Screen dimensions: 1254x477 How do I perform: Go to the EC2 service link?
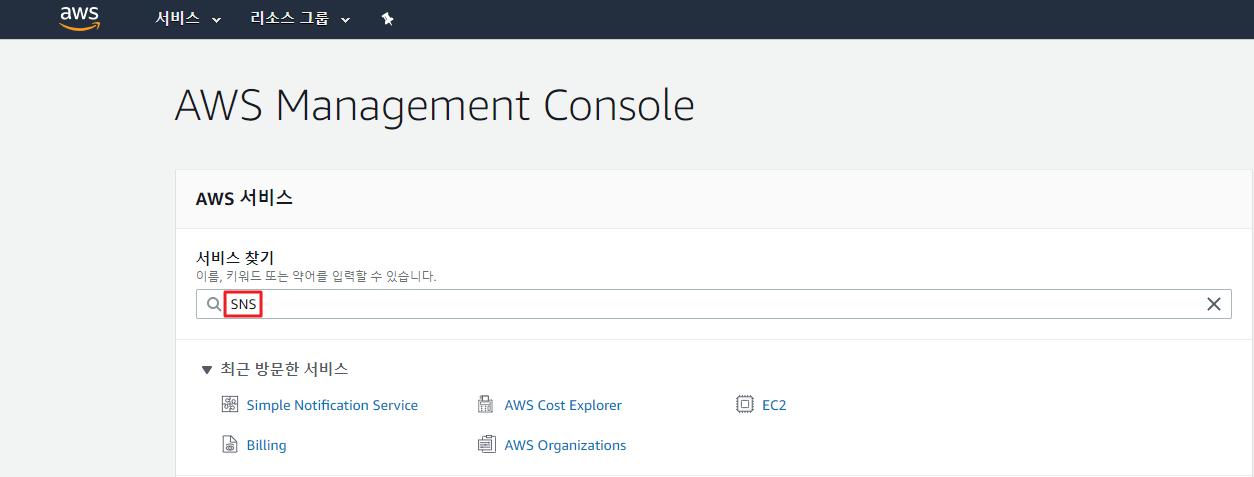pyautogui.click(x=774, y=405)
